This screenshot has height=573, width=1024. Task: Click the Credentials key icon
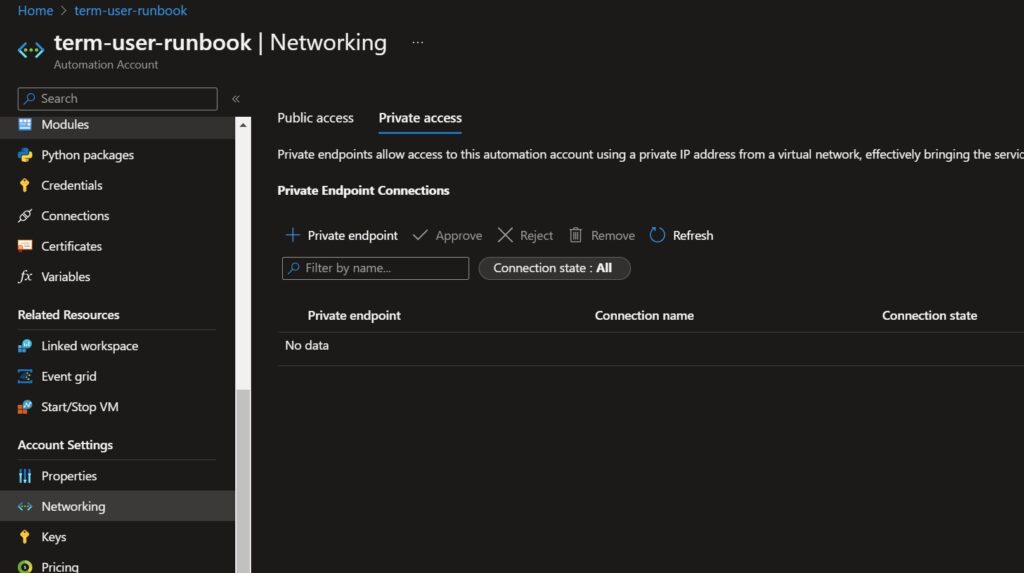pyautogui.click(x=25, y=186)
